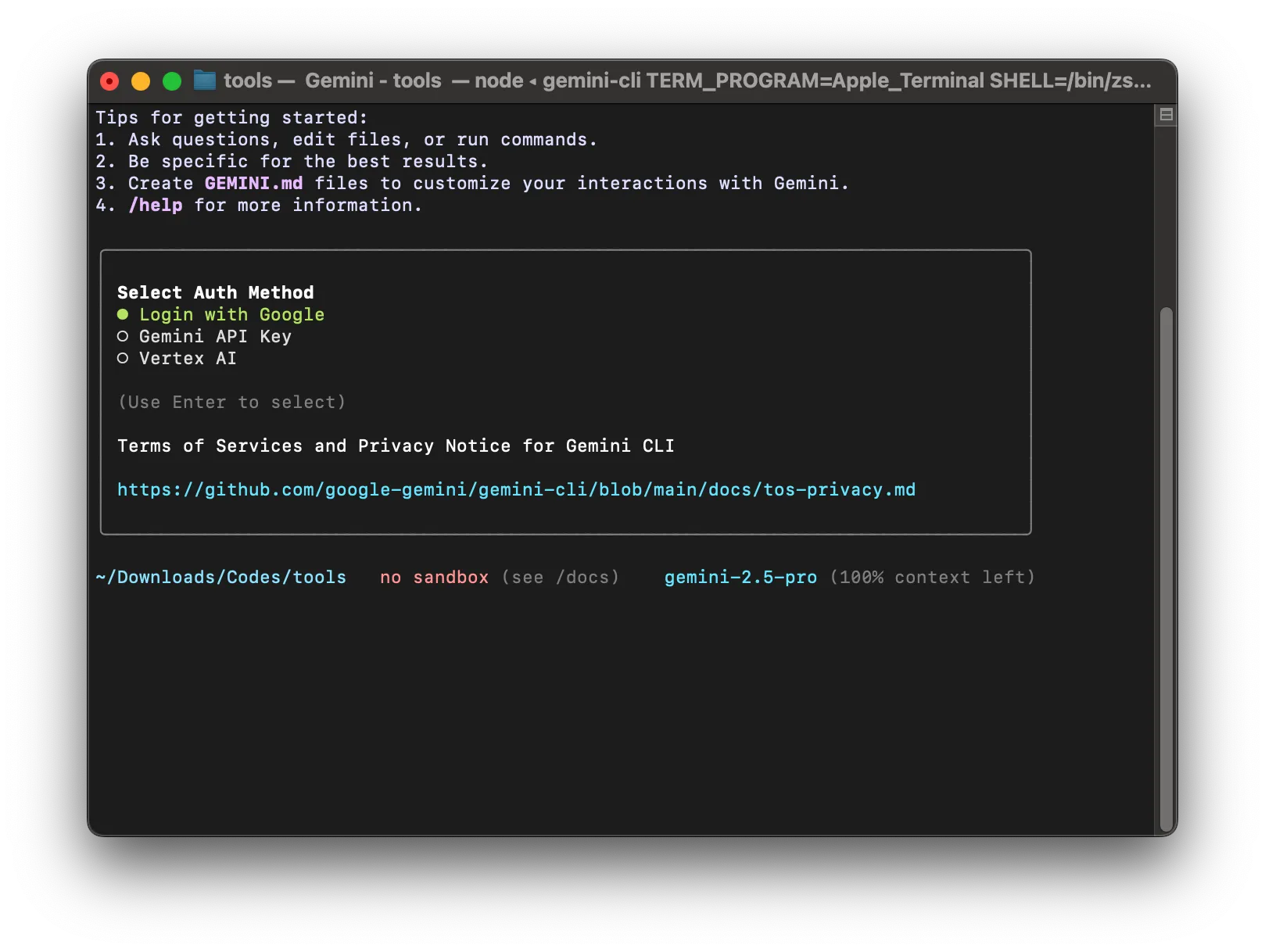Click the red 'no sandbox' status indicator

434,577
